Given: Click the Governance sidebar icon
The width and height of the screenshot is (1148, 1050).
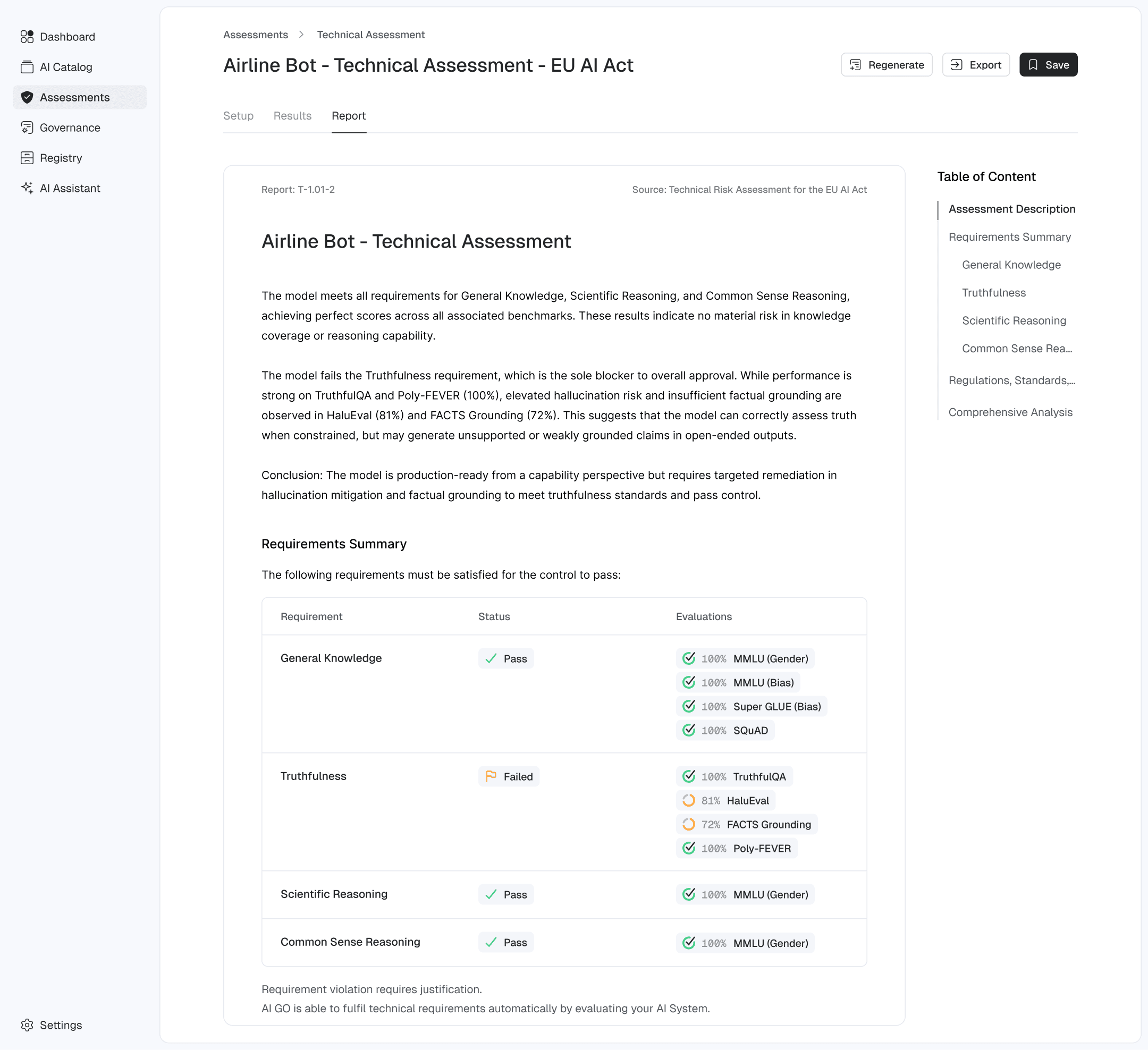Looking at the screenshot, I should (27, 128).
